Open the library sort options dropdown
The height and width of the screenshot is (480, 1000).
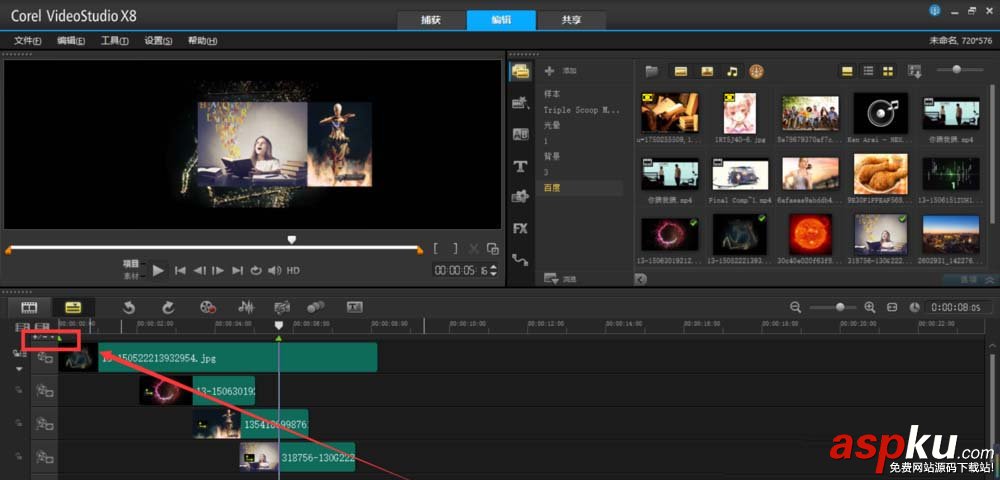(915, 71)
